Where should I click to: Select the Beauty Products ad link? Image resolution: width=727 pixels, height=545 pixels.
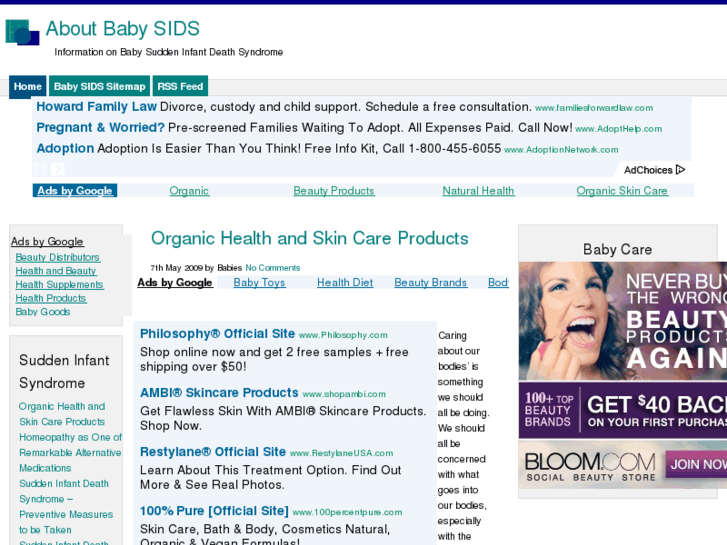point(334,191)
